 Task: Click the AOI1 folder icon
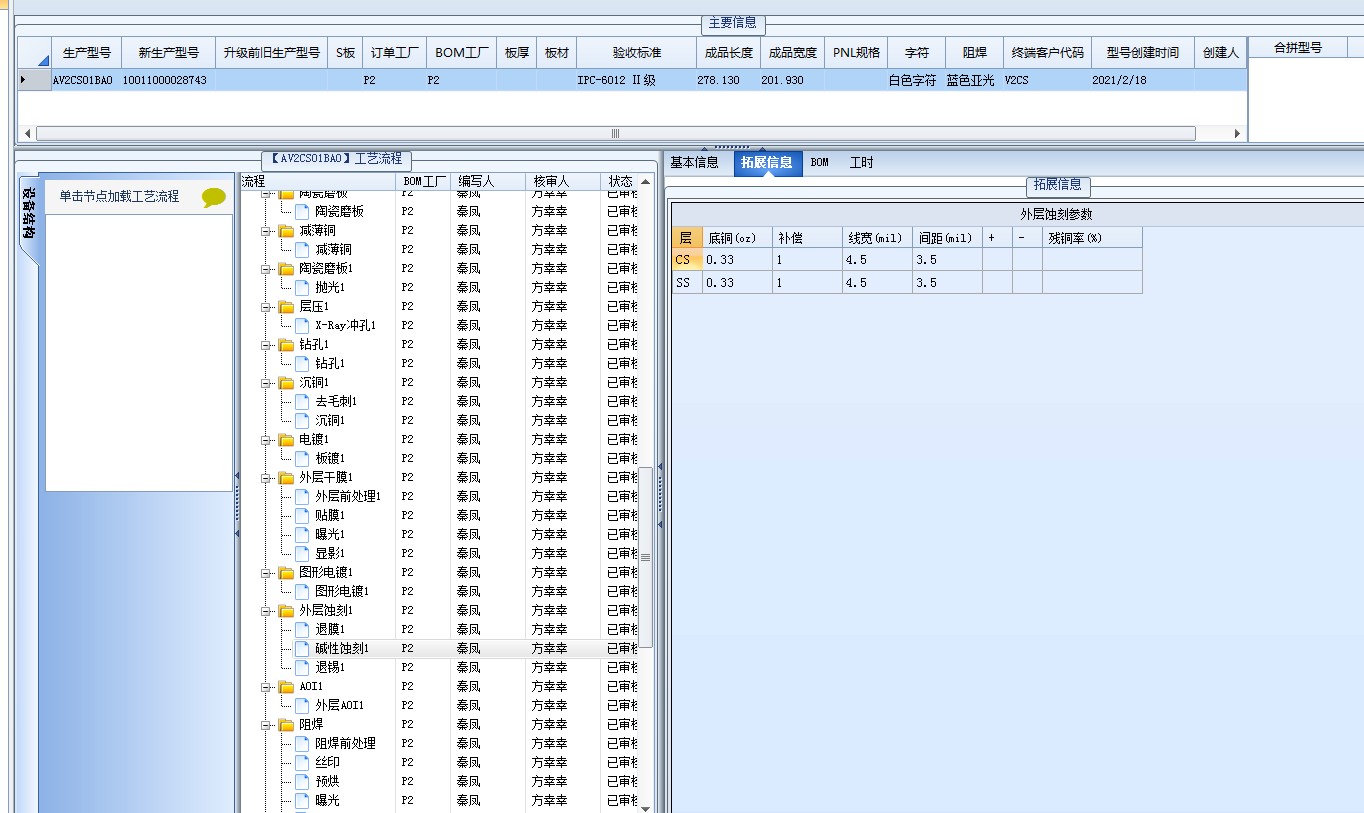click(286, 687)
